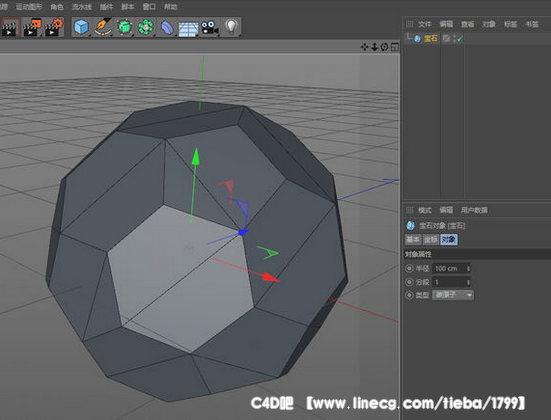Click the 半径 value stepper arrows
Image resolution: width=551 pixels, height=420 pixels.
[468, 269]
